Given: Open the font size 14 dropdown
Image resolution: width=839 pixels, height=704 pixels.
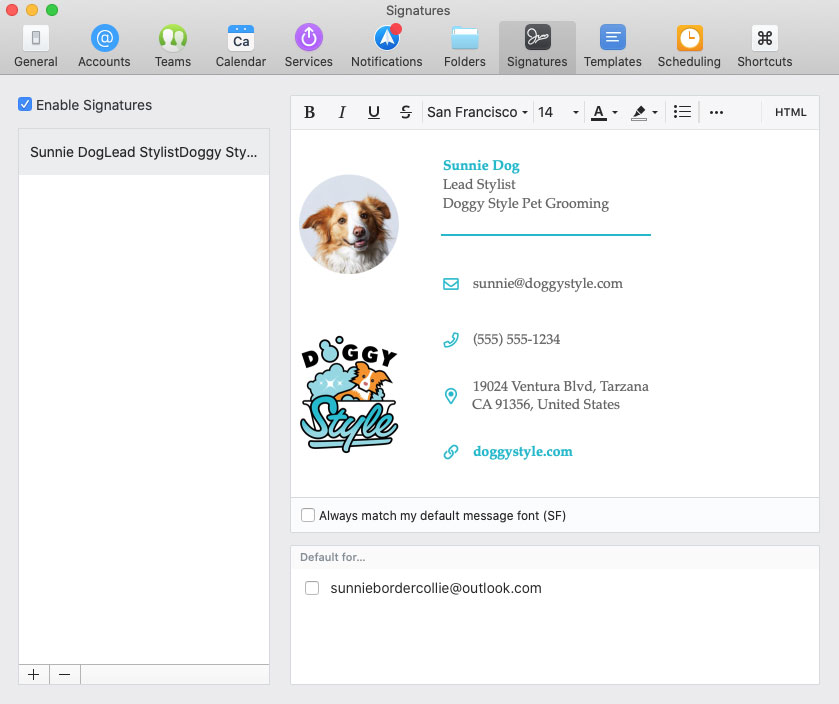Looking at the screenshot, I should 558,112.
